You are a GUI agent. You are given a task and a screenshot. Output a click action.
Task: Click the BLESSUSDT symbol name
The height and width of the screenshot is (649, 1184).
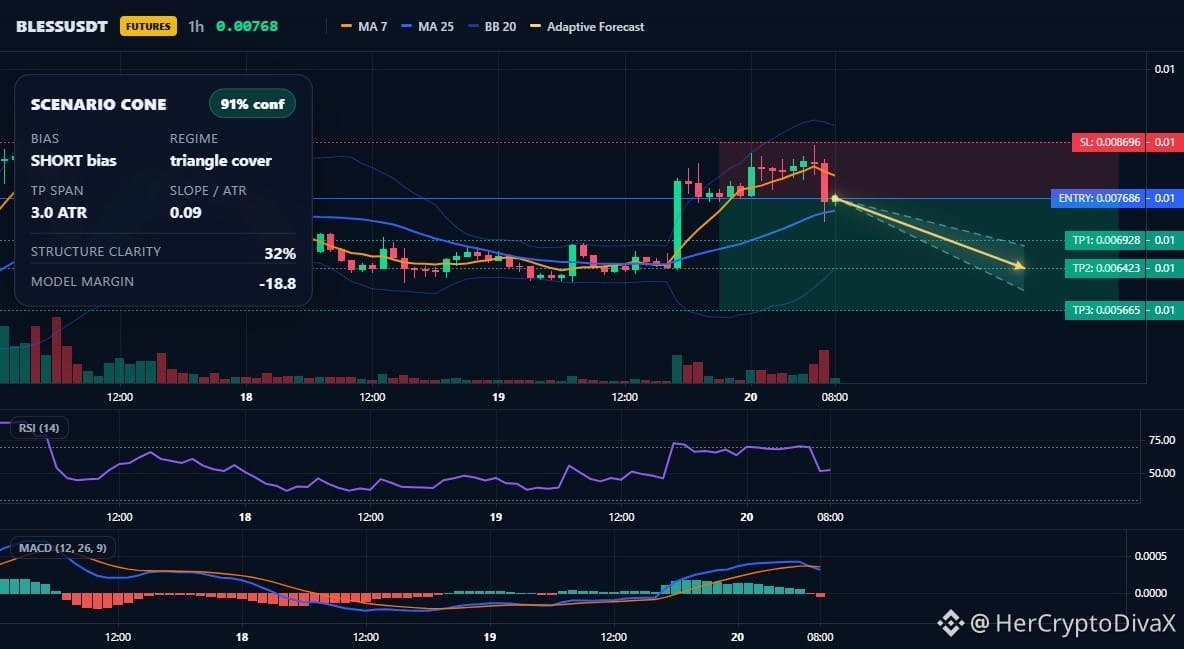point(62,26)
